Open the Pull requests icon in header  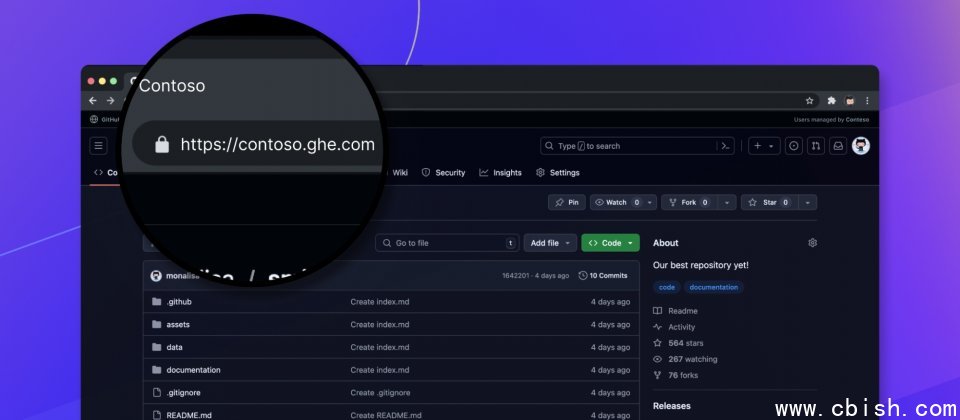coord(816,146)
